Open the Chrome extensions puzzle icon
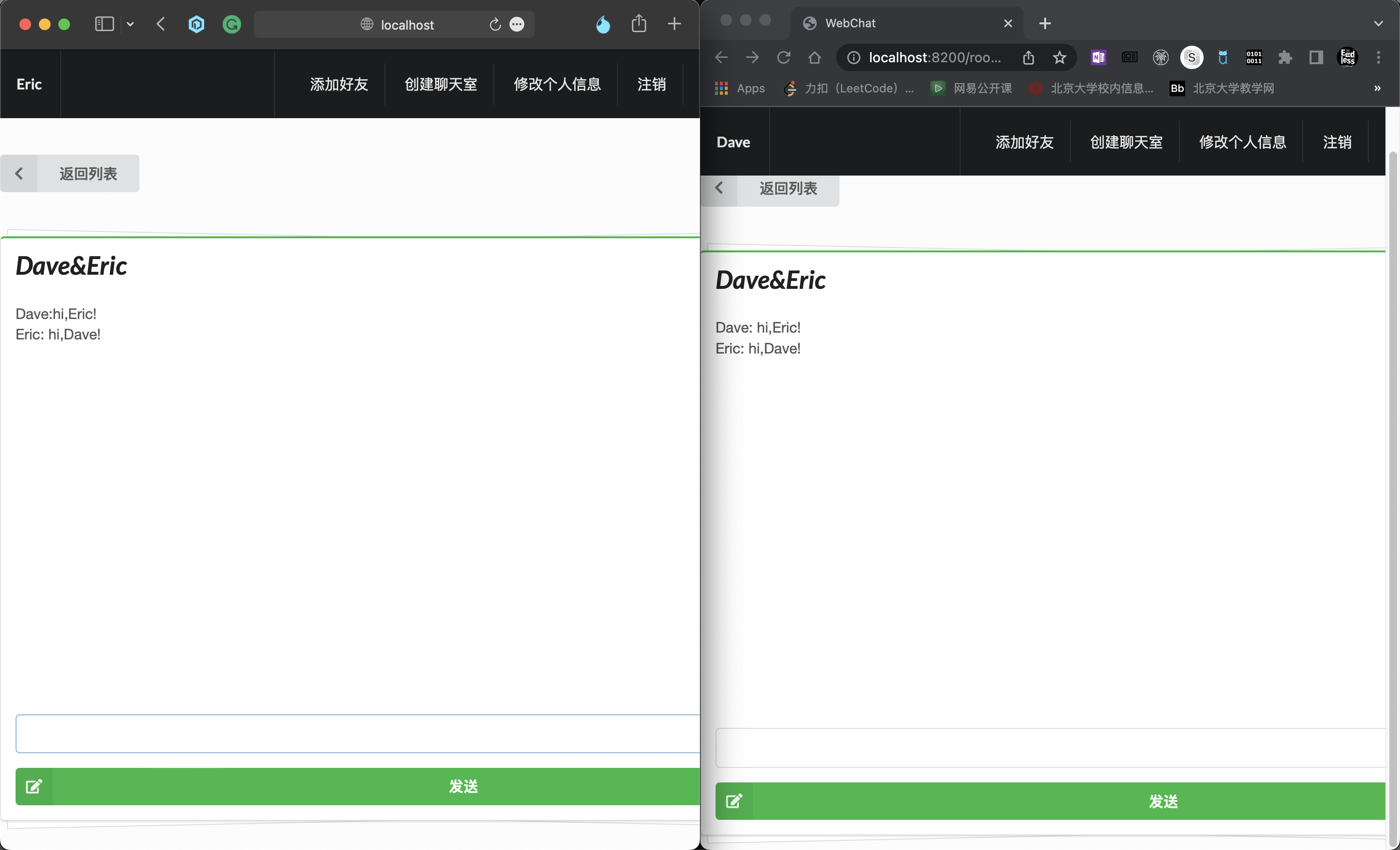The height and width of the screenshot is (850, 1400). [1285, 57]
